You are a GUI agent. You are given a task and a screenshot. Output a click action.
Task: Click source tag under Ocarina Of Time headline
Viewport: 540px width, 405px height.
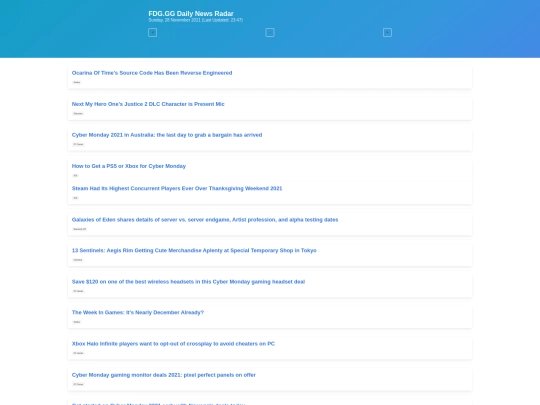pyautogui.click(x=77, y=82)
